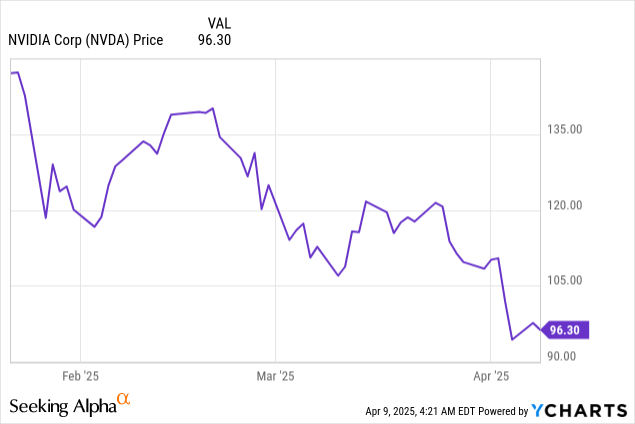Screen dimensions: 635x424
Task: Click the 96.30 value under VAL
Action: 203,40
